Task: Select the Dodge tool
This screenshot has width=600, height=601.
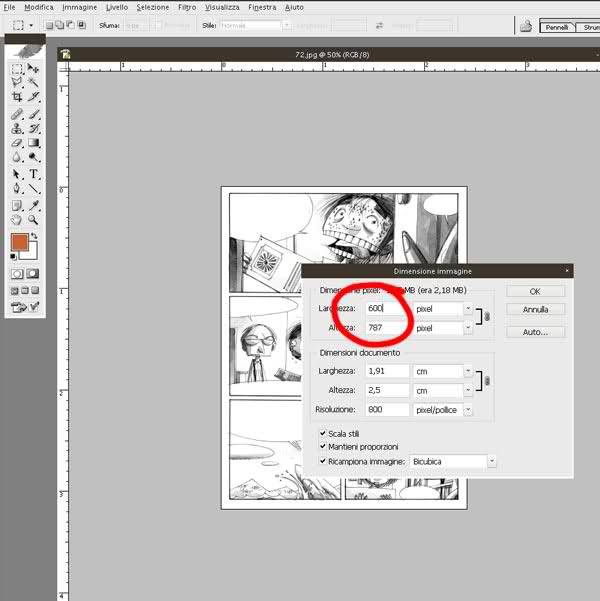Action: click(x=33, y=157)
